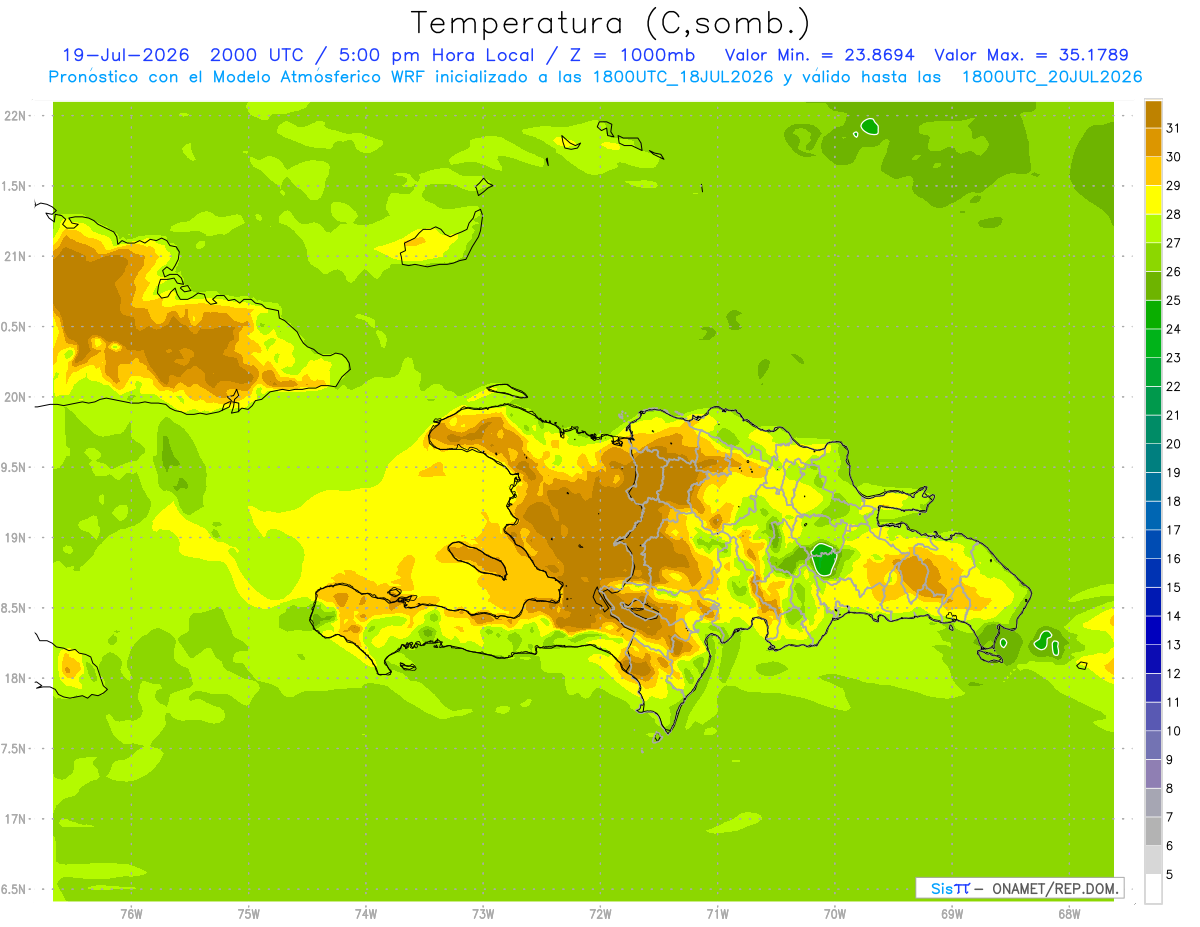1200x927 pixels.
Task: Click the '73W' longitude label
Action: pos(483,913)
